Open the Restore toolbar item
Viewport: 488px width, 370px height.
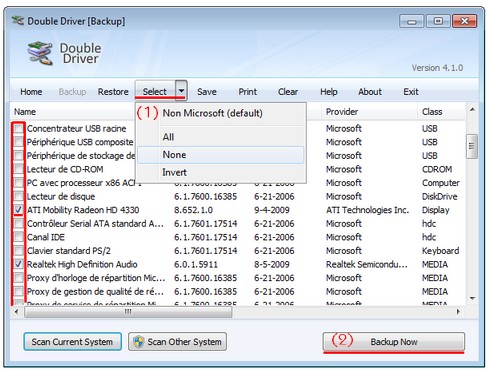click(x=113, y=92)
